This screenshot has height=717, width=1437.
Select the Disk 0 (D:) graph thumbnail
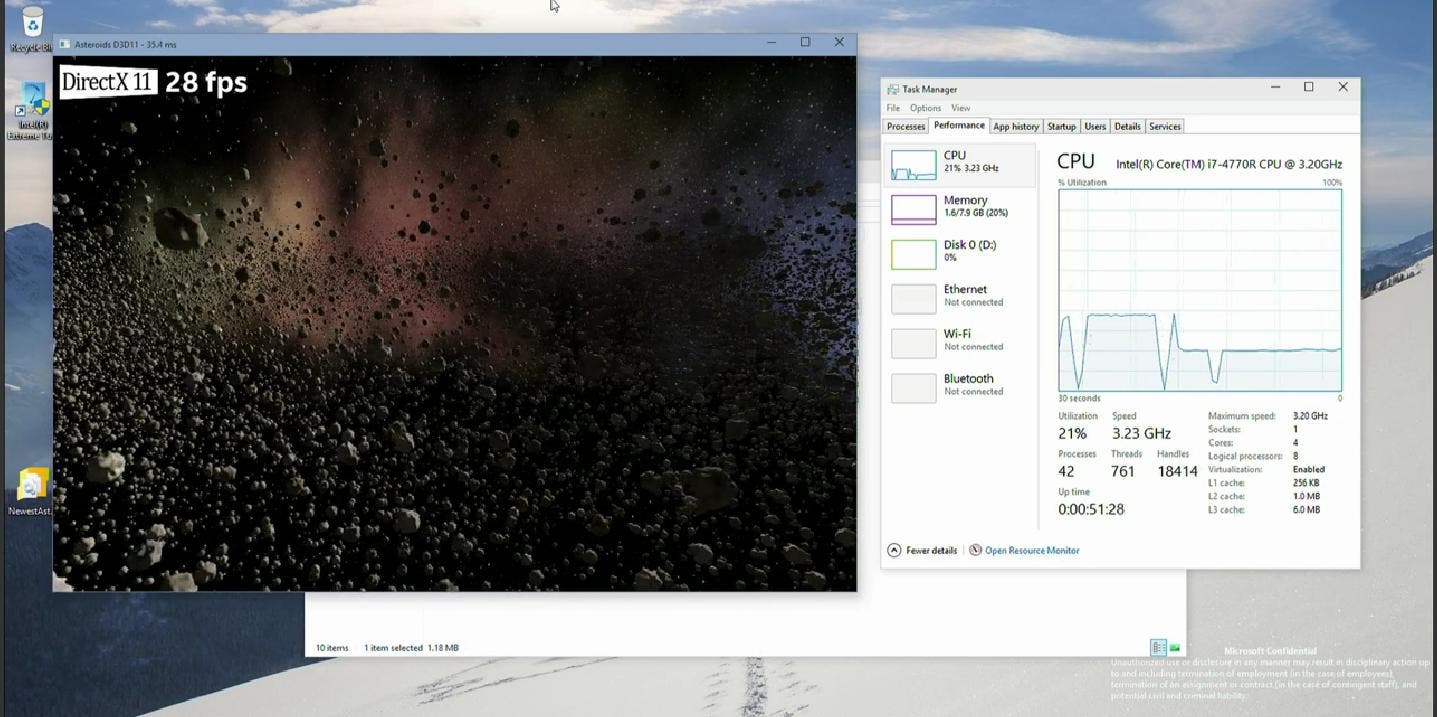(x=913, y=254)
